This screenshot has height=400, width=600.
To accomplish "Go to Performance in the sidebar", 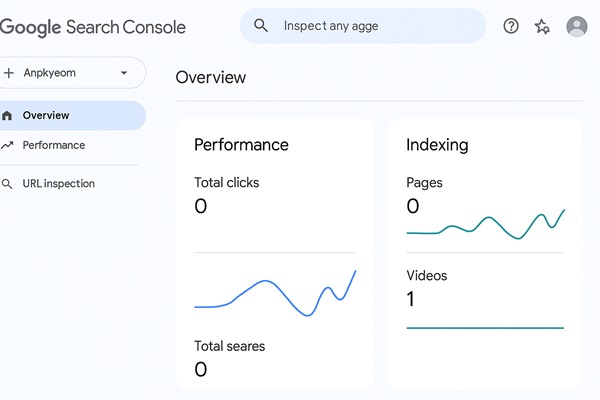I will (x=54, y=145).
